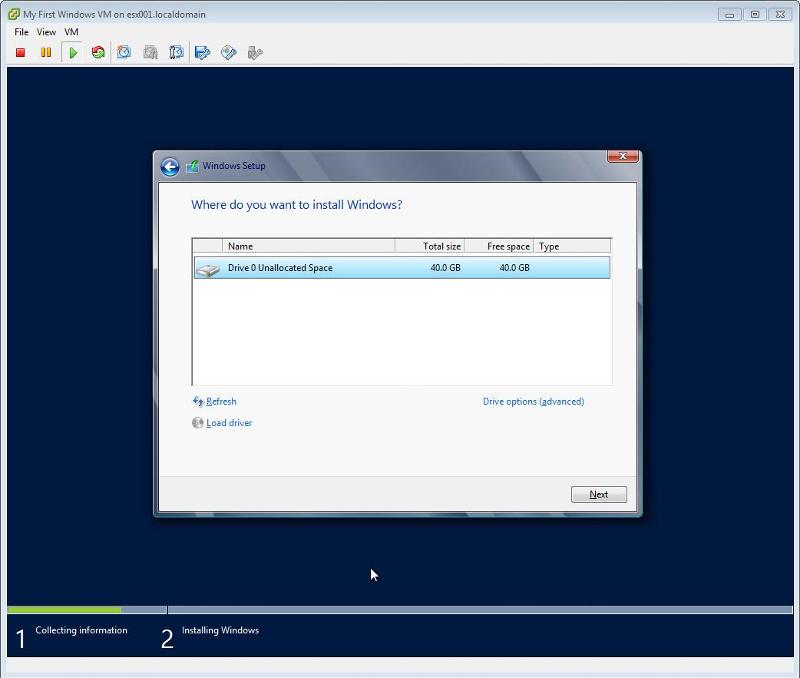The image size is (800, 678).
Task: Click the green setup progress bar
Action: click(64, 610)
